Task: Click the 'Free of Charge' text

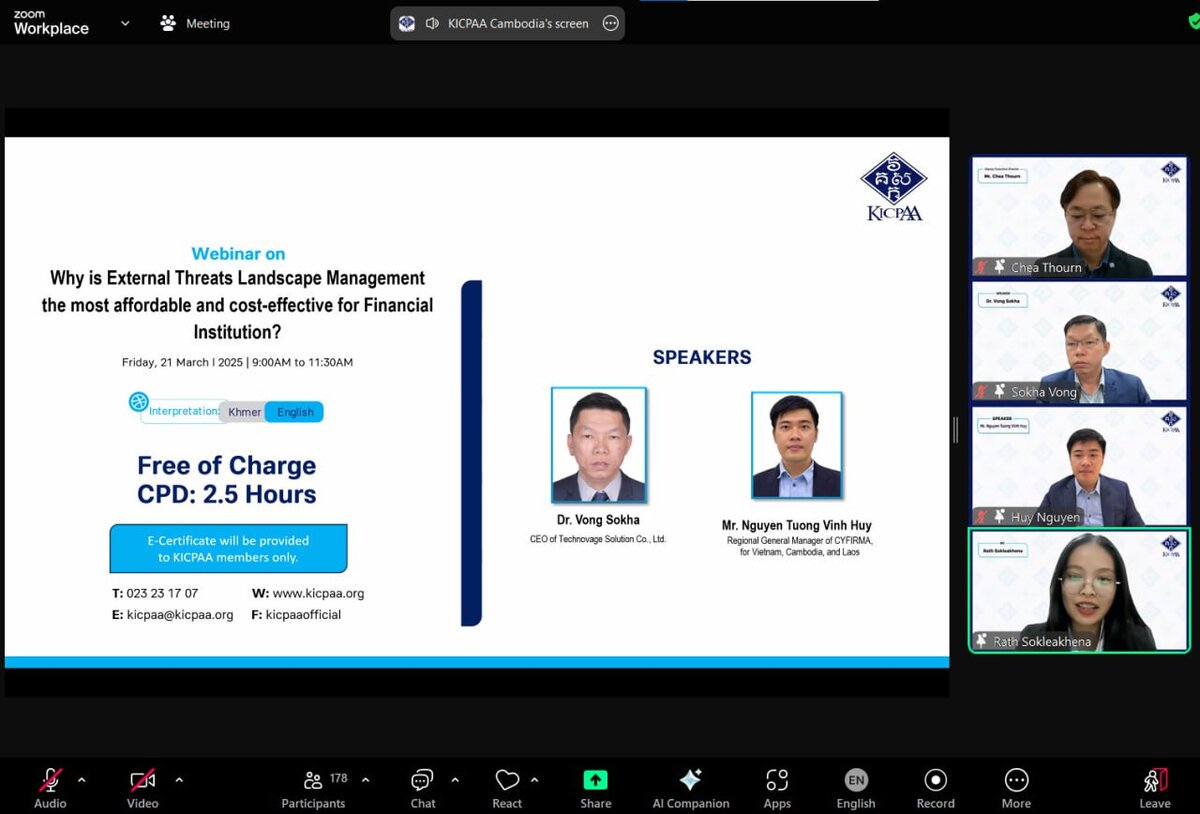Action: tap(227, 465)
